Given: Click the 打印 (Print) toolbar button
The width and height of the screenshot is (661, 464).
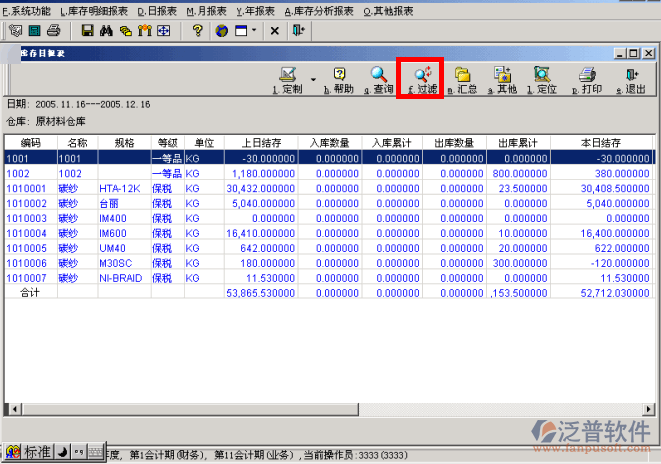Looking at the screenshot, I should coord(588,79).
